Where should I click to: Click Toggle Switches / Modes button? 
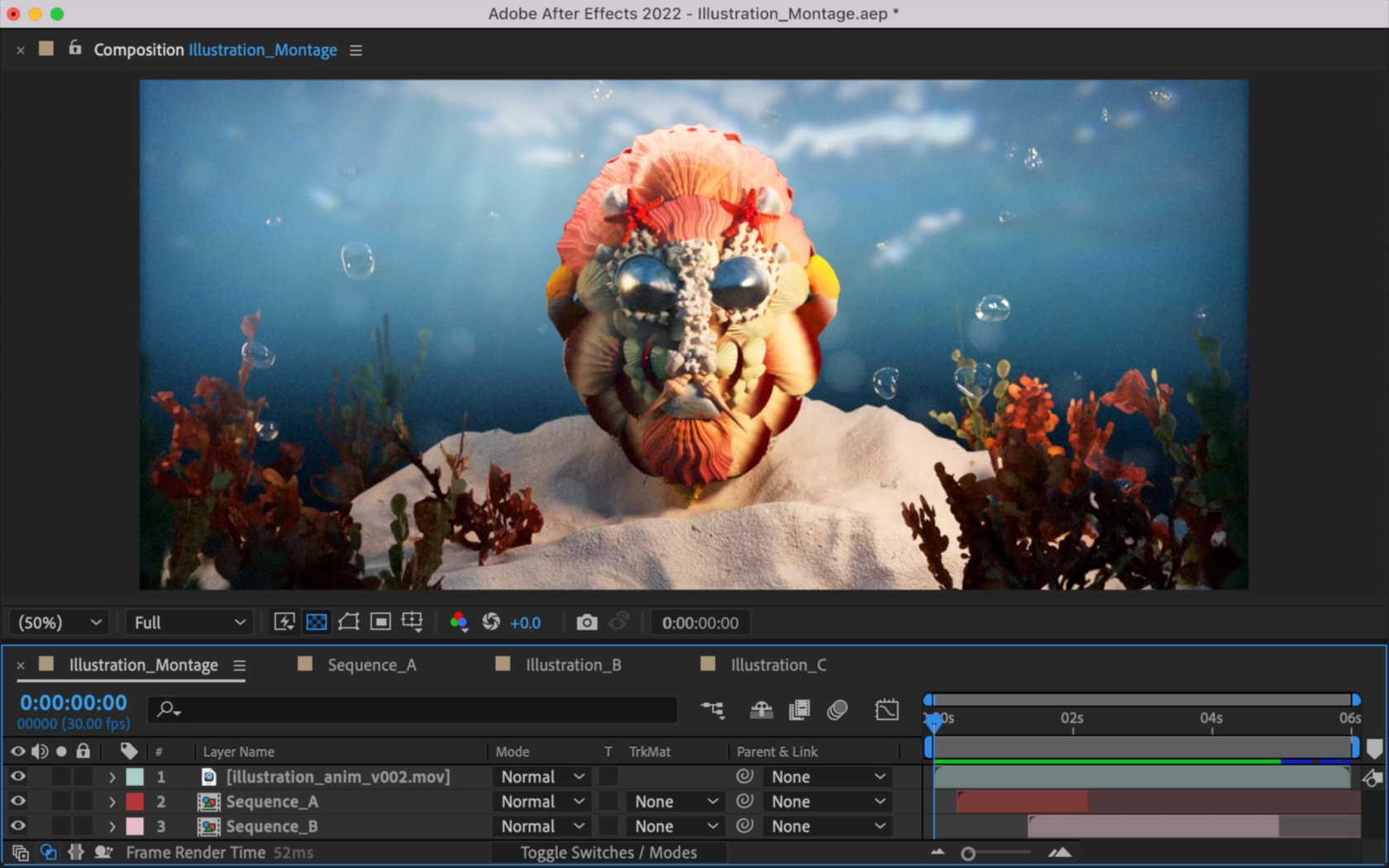pos(608,852)
